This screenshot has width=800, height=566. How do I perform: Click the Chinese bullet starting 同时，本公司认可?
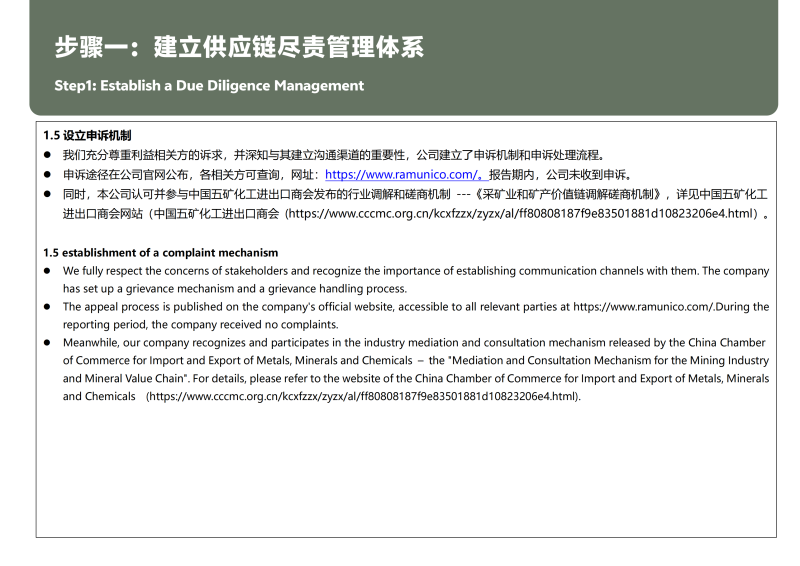tap(250, 194)
